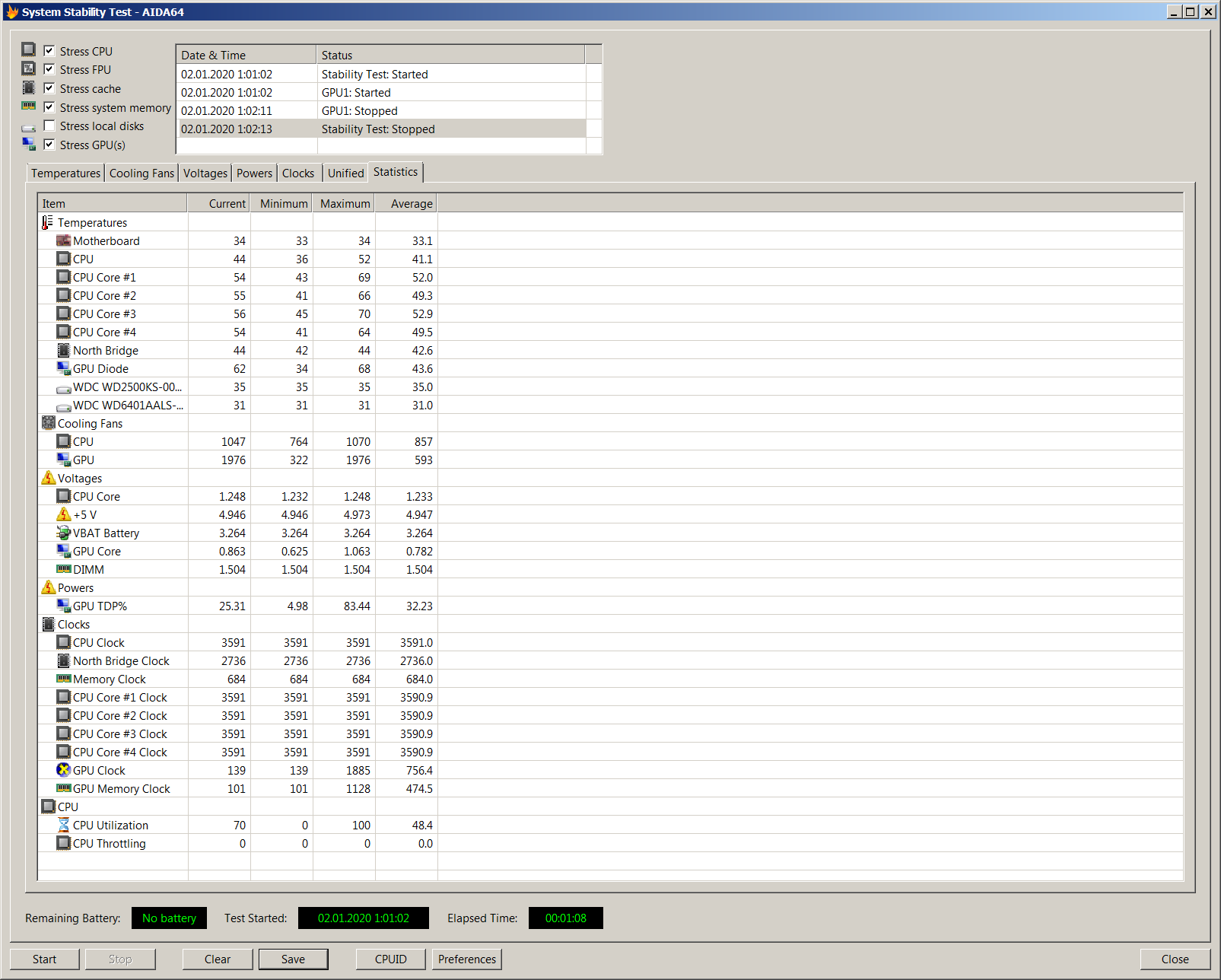Click the Status log column header
Image resolution: width=1221 pixels, height=980 pixels.
[451, 55]
